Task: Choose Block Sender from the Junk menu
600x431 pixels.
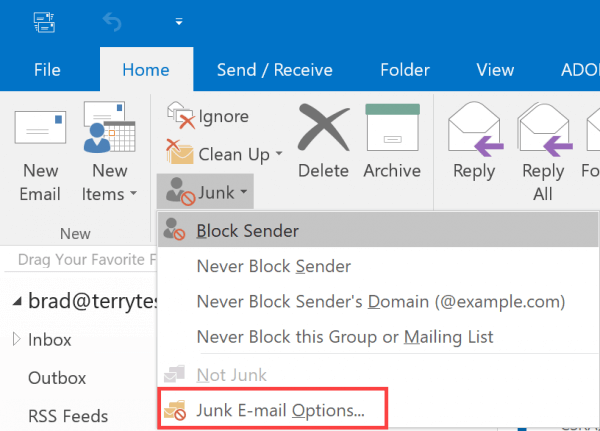Action: [378, 230]
